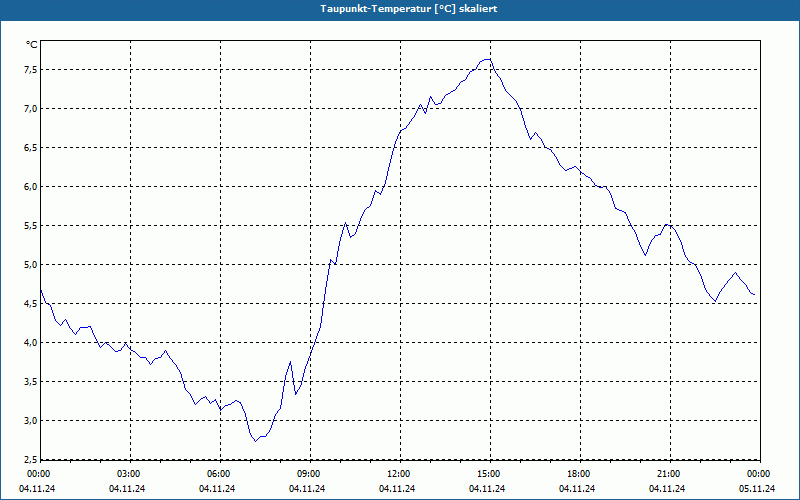
Task: Select the 4,5 y-axis value
Action: coord(31,304)
